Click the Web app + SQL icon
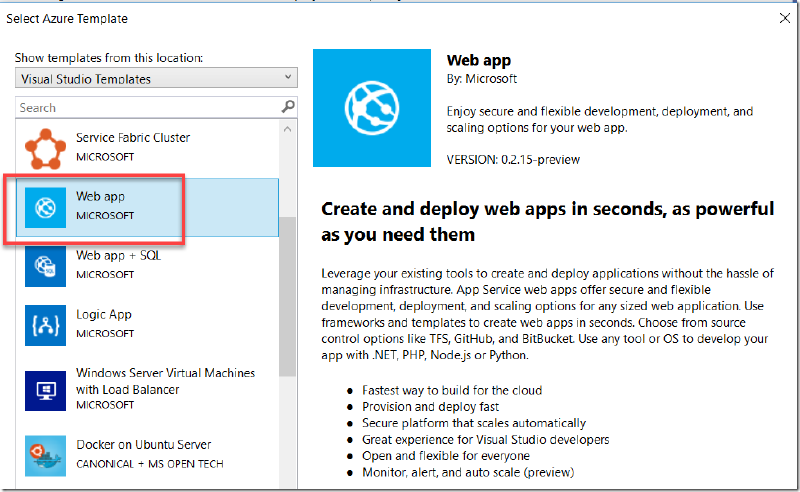The image size is (800, 492). [45, 266]
